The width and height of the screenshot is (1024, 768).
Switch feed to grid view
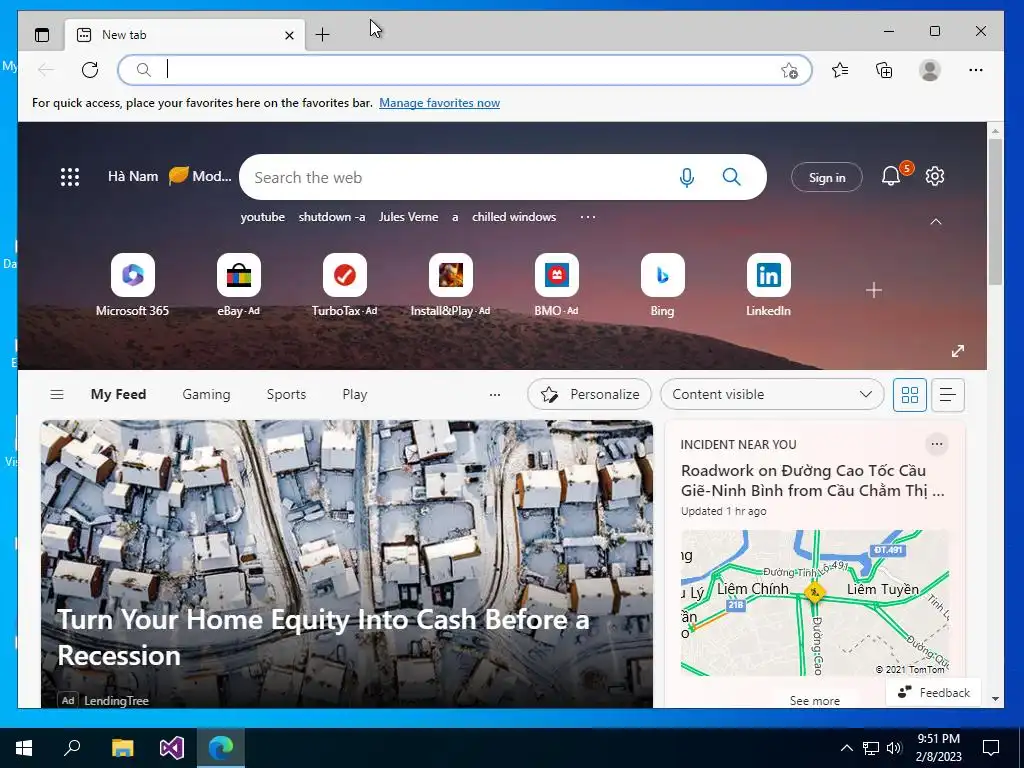[910, 395]
